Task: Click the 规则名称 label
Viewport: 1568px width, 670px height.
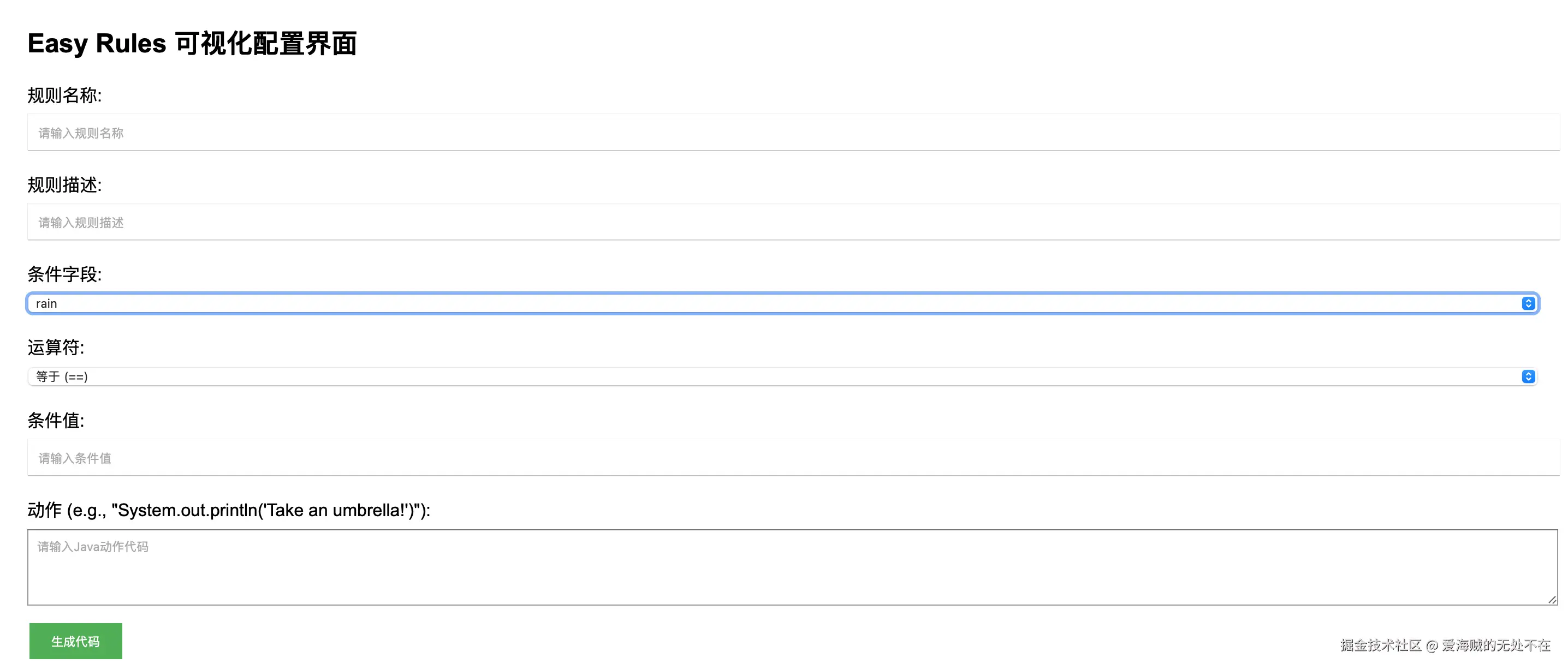Action: tap(64, 95)
